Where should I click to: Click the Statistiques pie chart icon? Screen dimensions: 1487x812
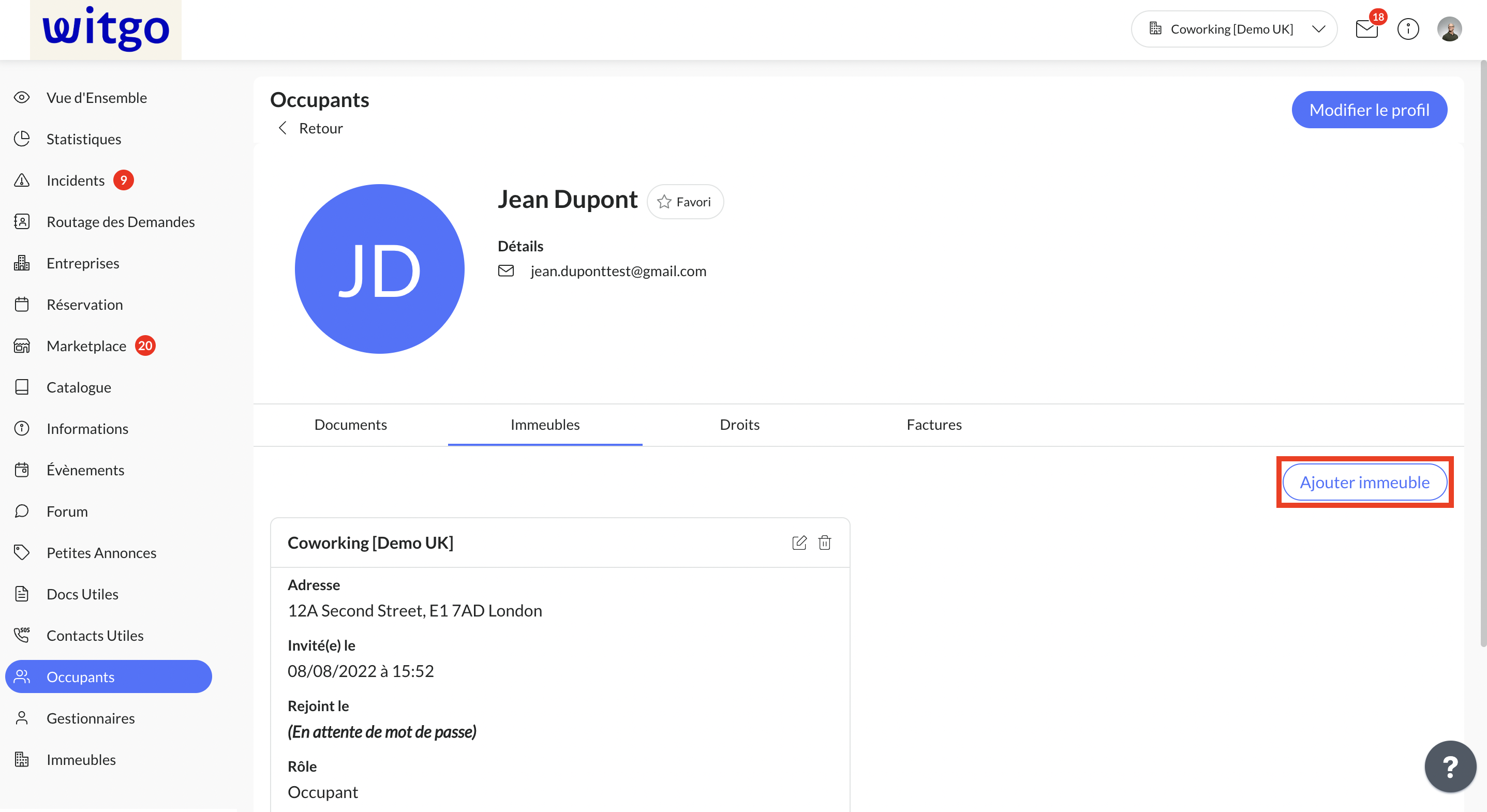(x=22, y=139)
